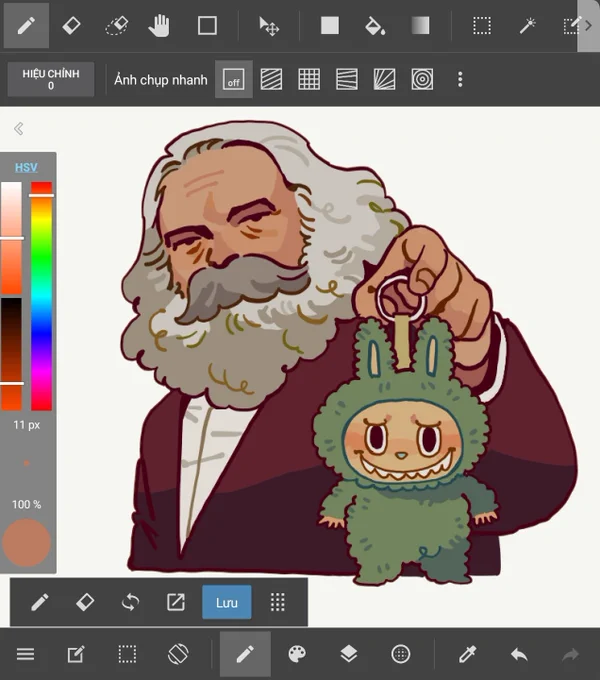Open the HIỆU CHỈNH correction setting
Image resolution: width=600 pixels, height=680 pixels.
point(51,79)
